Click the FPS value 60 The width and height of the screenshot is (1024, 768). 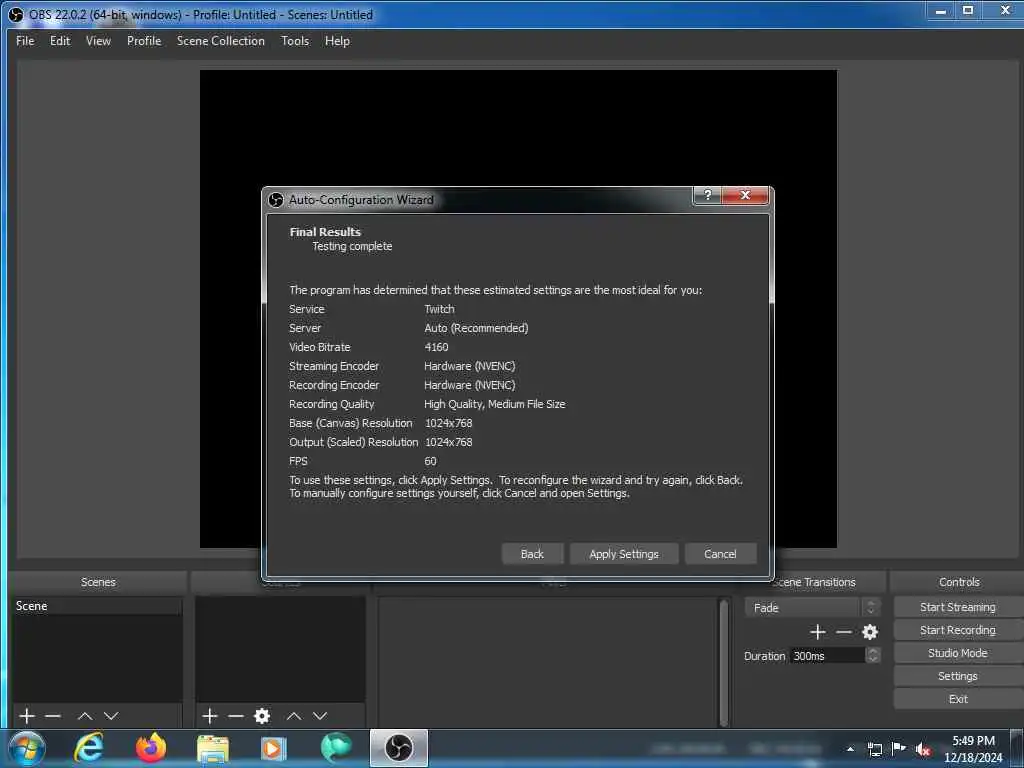[x=430, y=461]
